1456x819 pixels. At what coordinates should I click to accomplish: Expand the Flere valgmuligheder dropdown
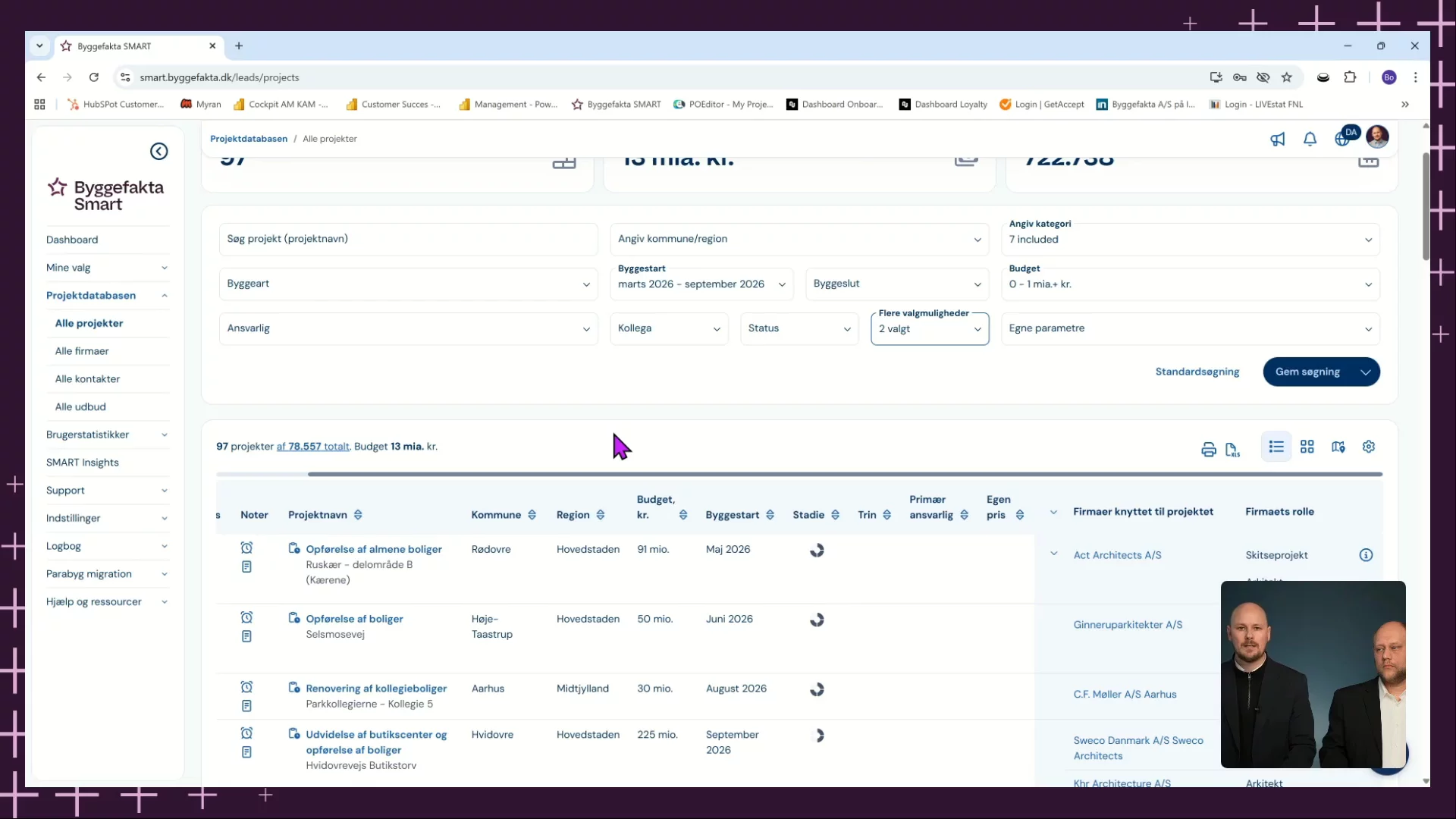(x=929, y=329)
